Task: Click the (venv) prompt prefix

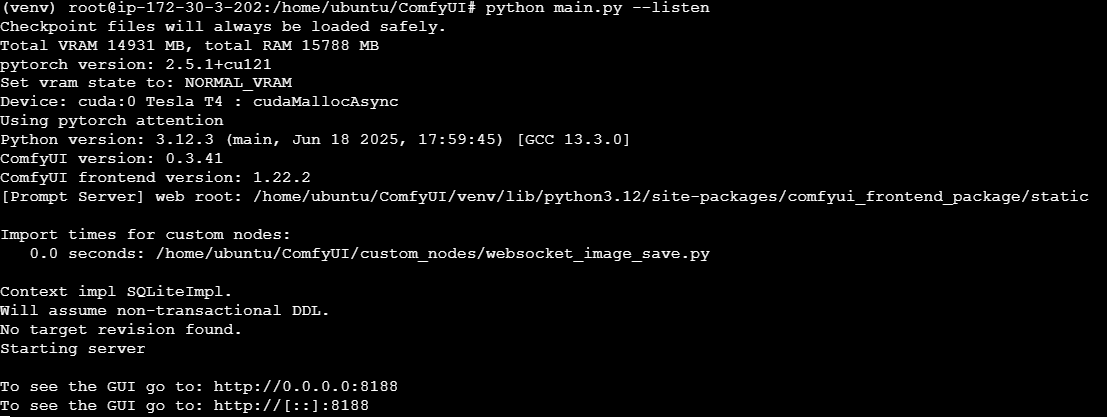Action: (x=30, y=8)
